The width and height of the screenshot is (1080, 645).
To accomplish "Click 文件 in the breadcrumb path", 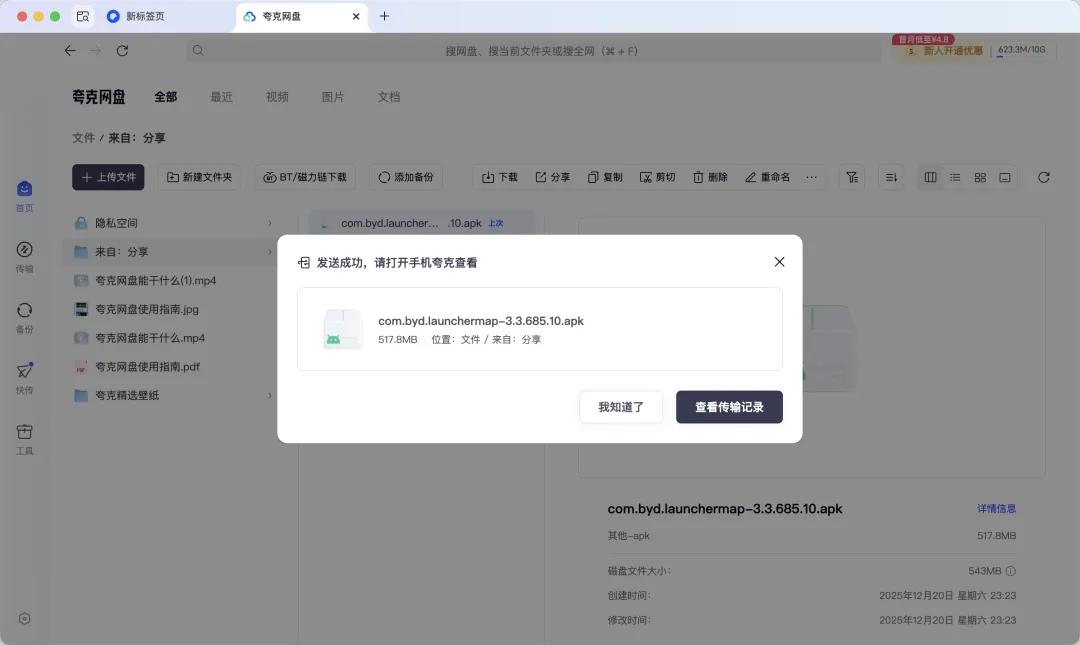I will pyautogui.click(x=83, y=138).
